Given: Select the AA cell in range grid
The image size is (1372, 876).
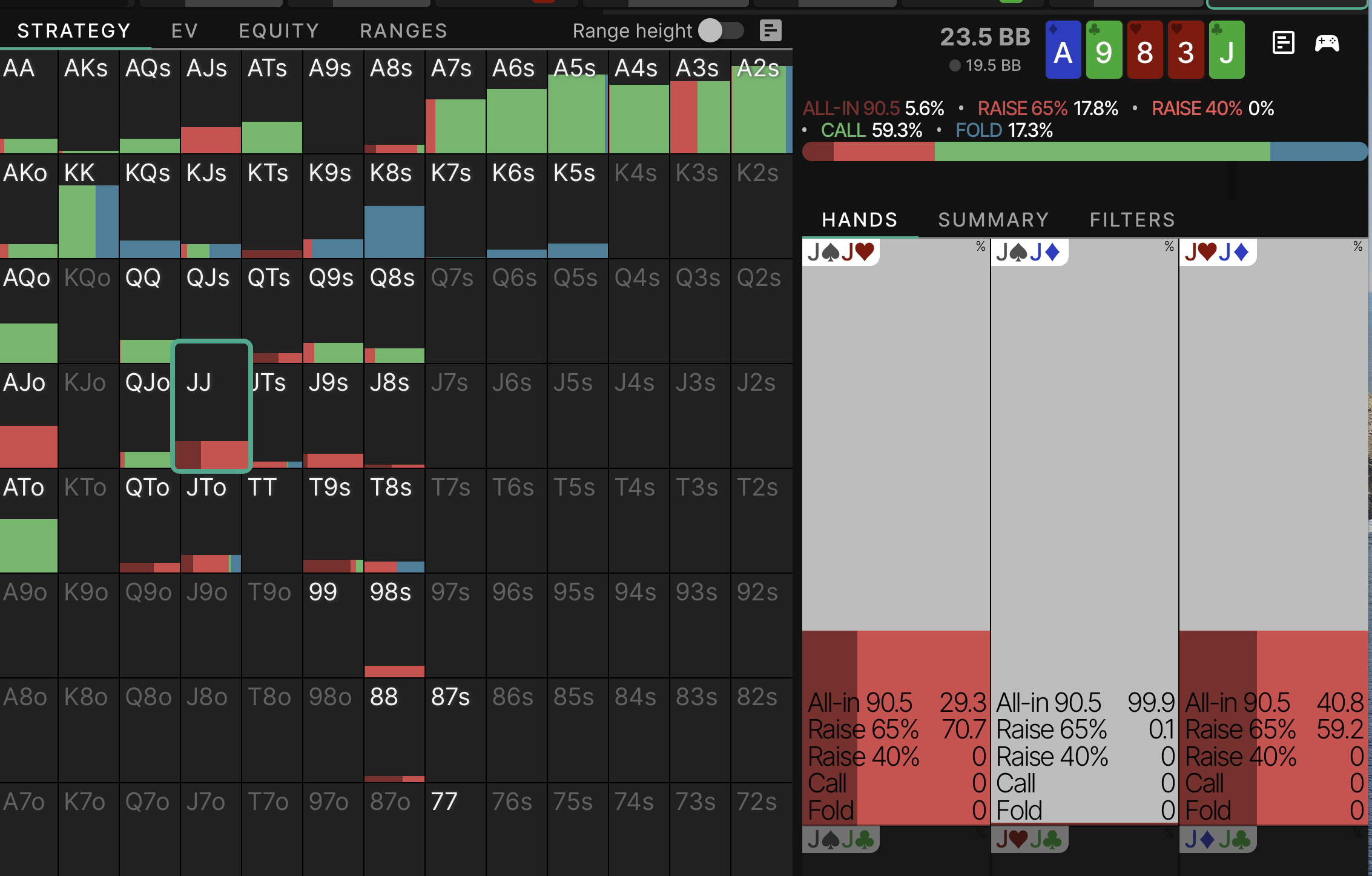Looking at the screenshot, I should [x=28, y=102].
